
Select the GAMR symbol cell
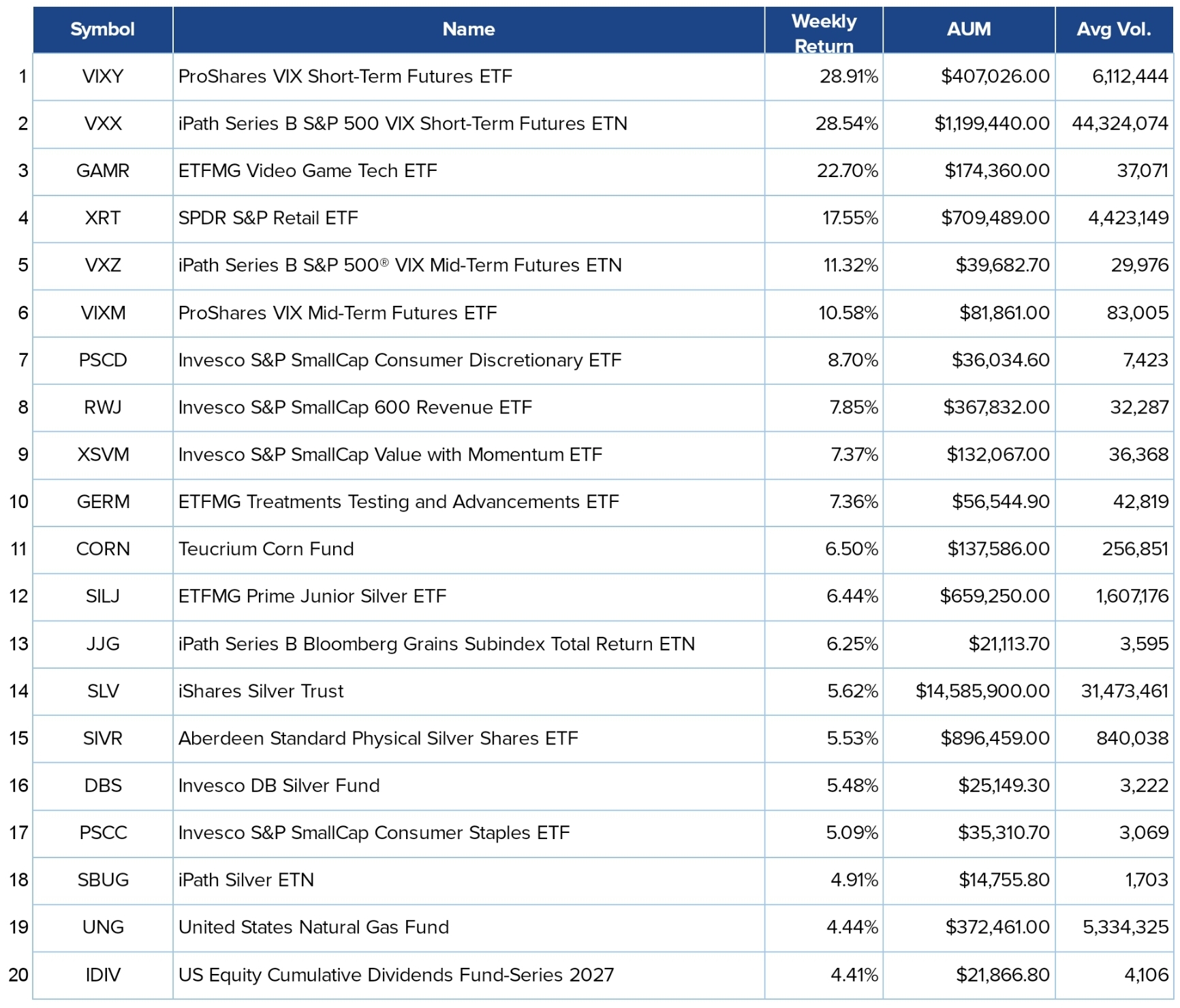(103, 170)
